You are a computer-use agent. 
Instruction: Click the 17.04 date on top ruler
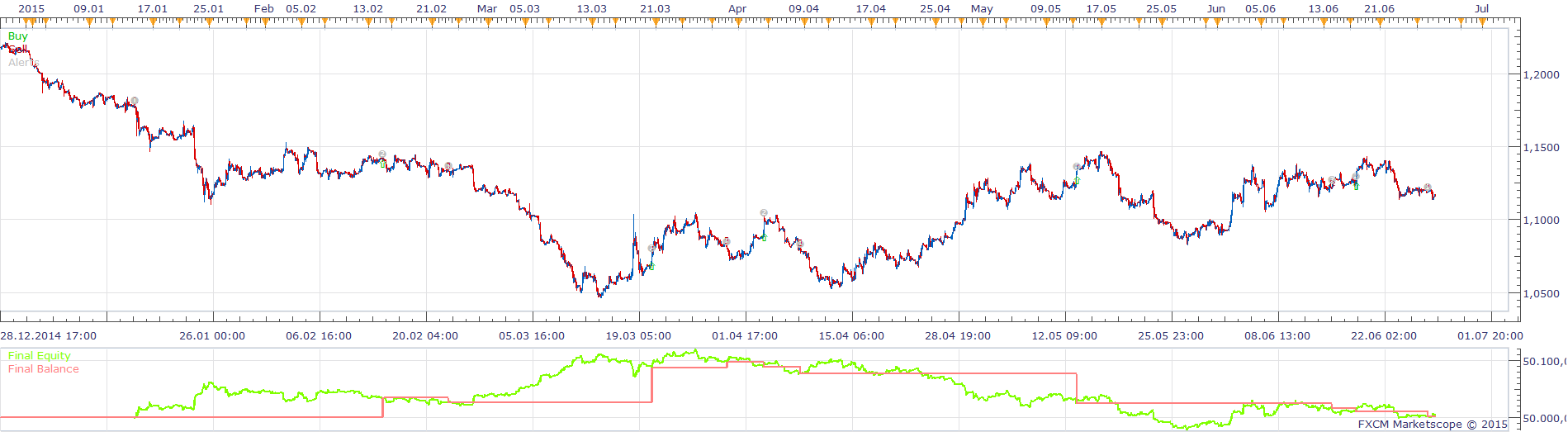point(870,8)
